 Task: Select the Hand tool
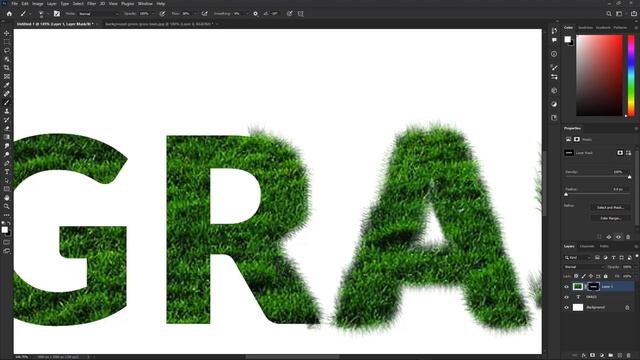pos(7,198)
